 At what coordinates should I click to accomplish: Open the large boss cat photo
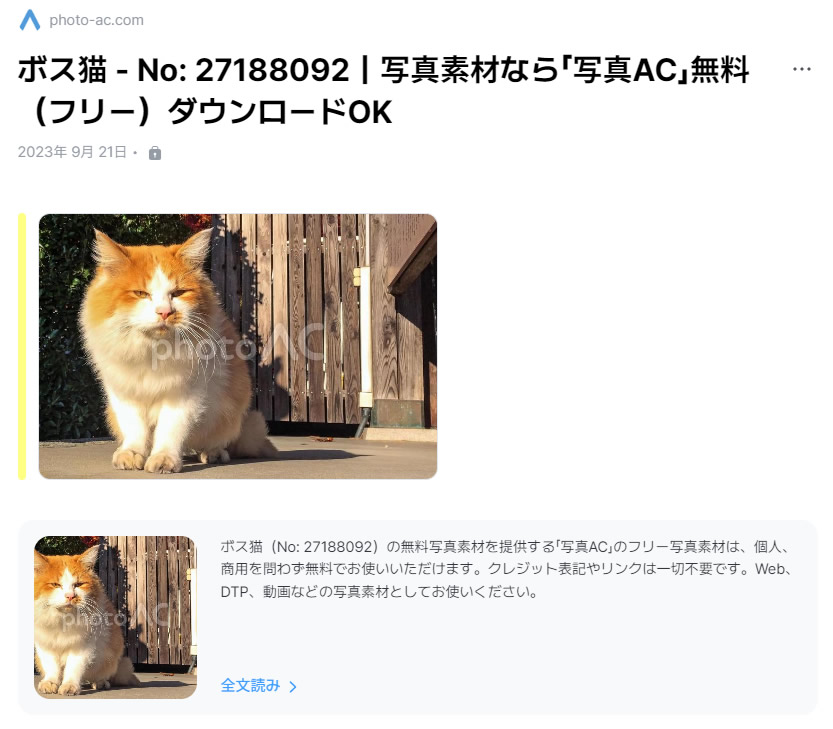(238, 346)
